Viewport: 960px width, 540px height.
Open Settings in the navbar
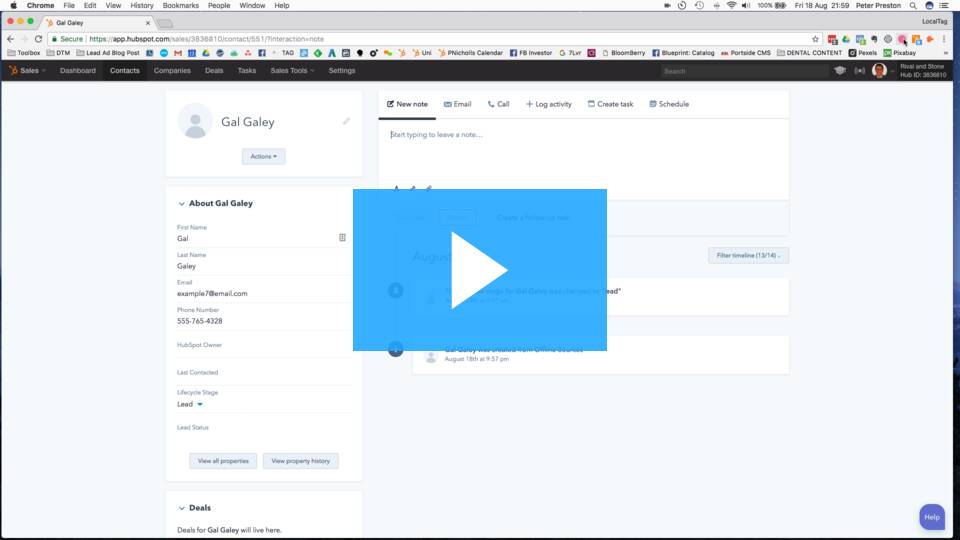point(342,70)
